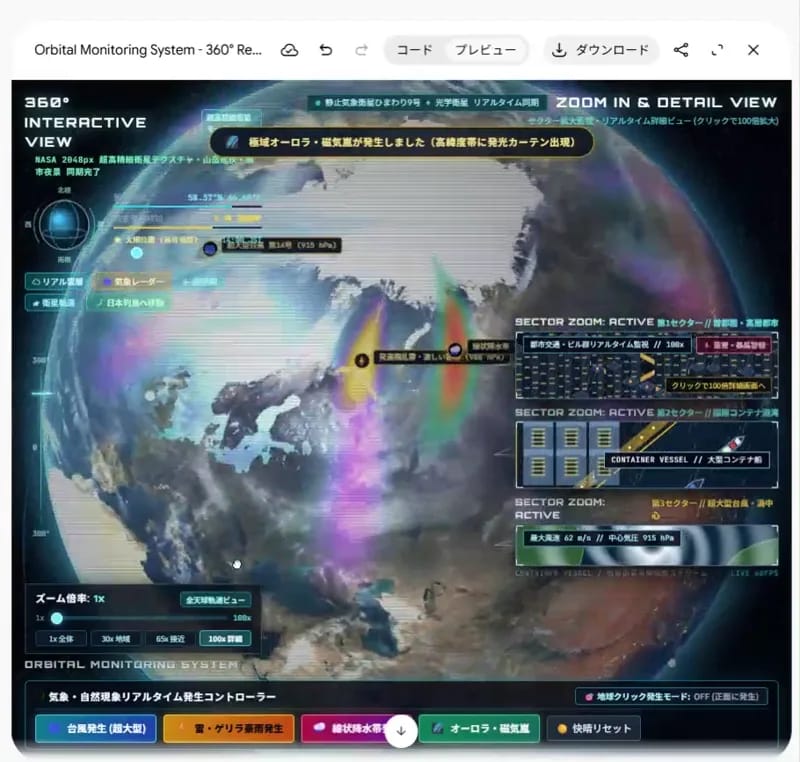Image resolution: width=800 pixels, height=762 pixels.
Task: Click the 気象・自然現象リアルタイム発生コントローラー heading
Action: pyautogui.click(x=162, y=697)
